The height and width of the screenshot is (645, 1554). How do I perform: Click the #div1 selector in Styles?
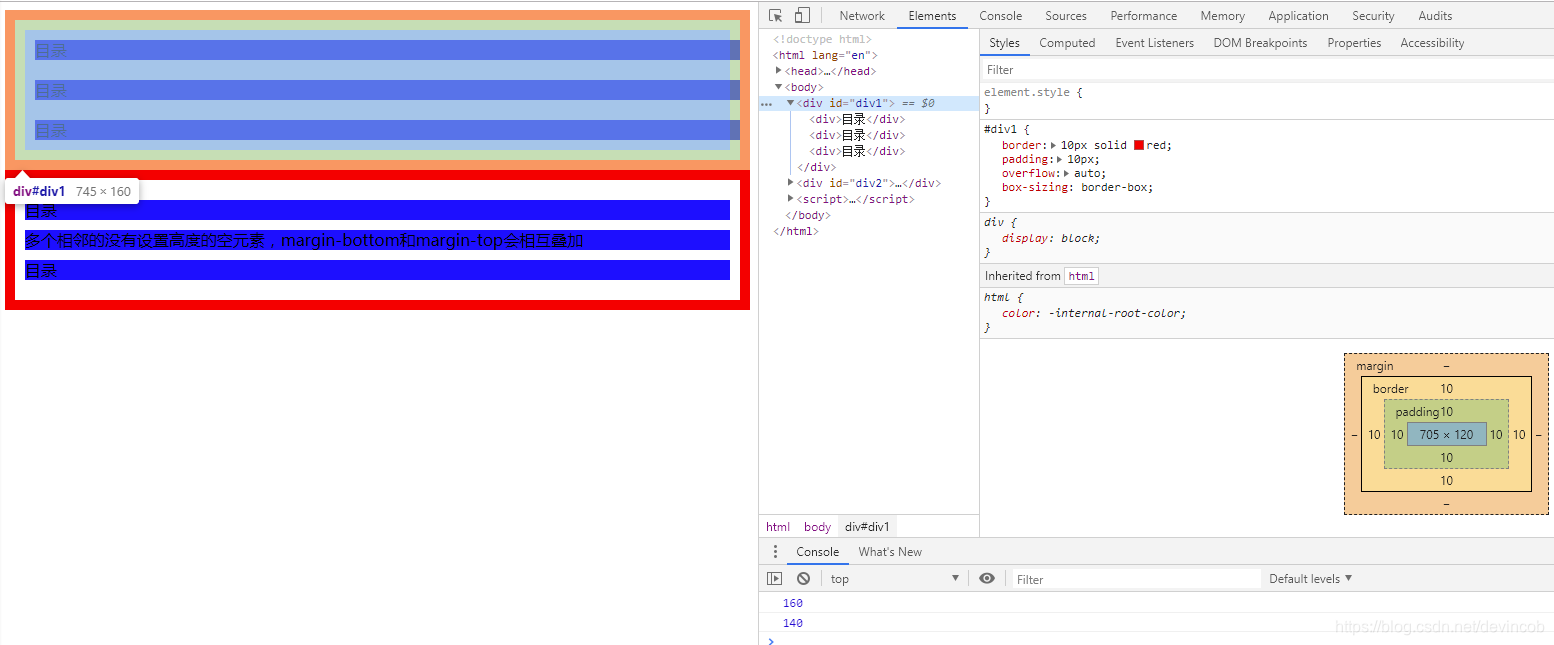(1002, 129)
